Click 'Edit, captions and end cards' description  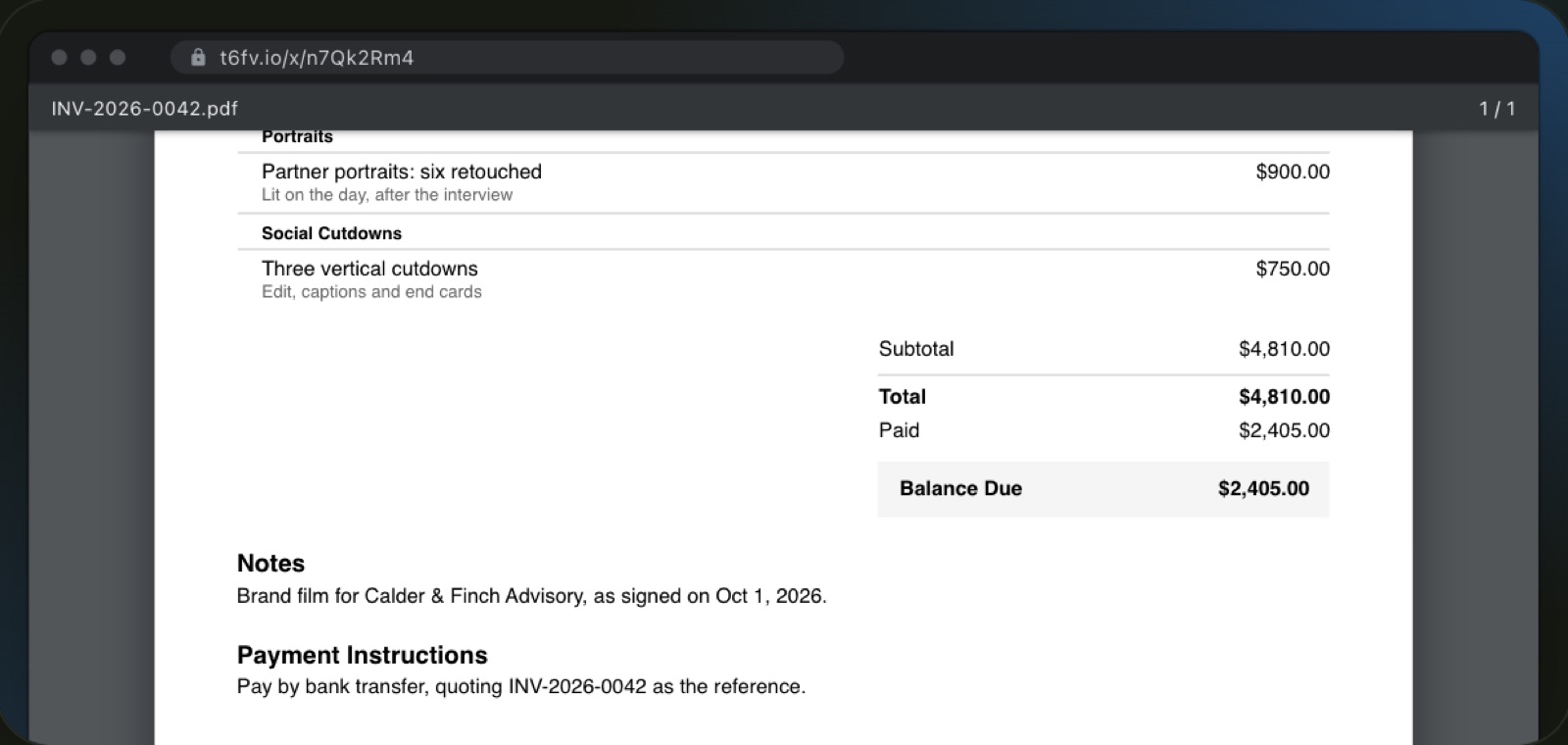371,292
